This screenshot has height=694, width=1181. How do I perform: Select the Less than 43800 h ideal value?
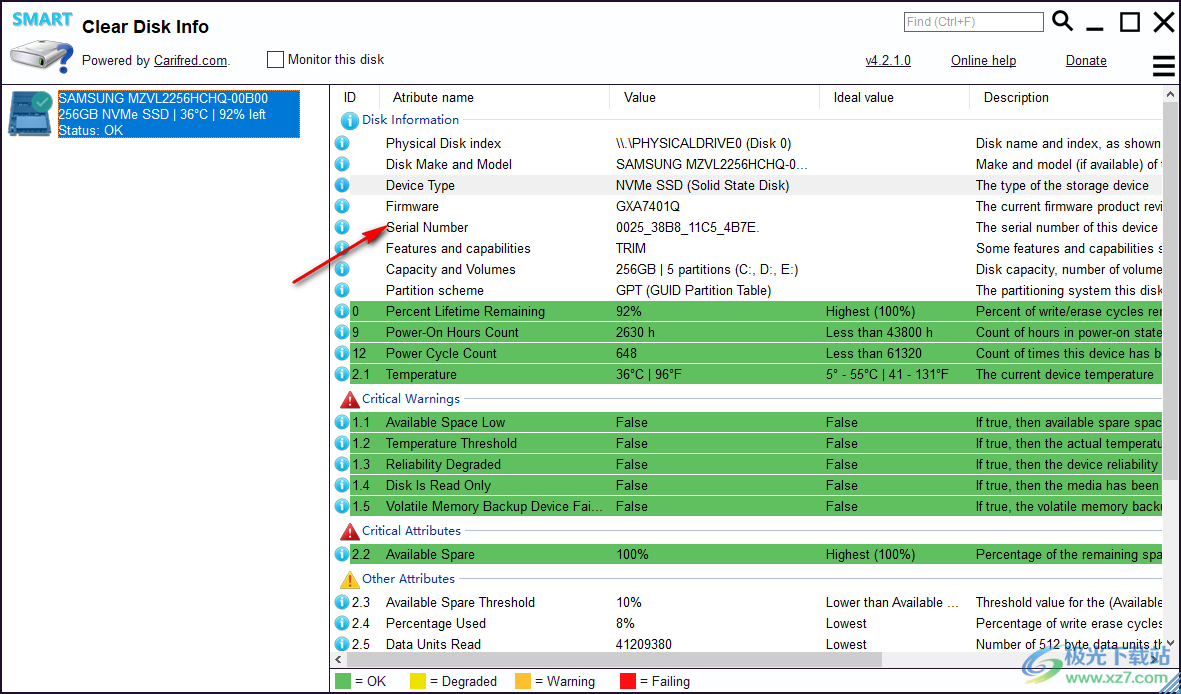pyautogui.click(x=879, y=332)
